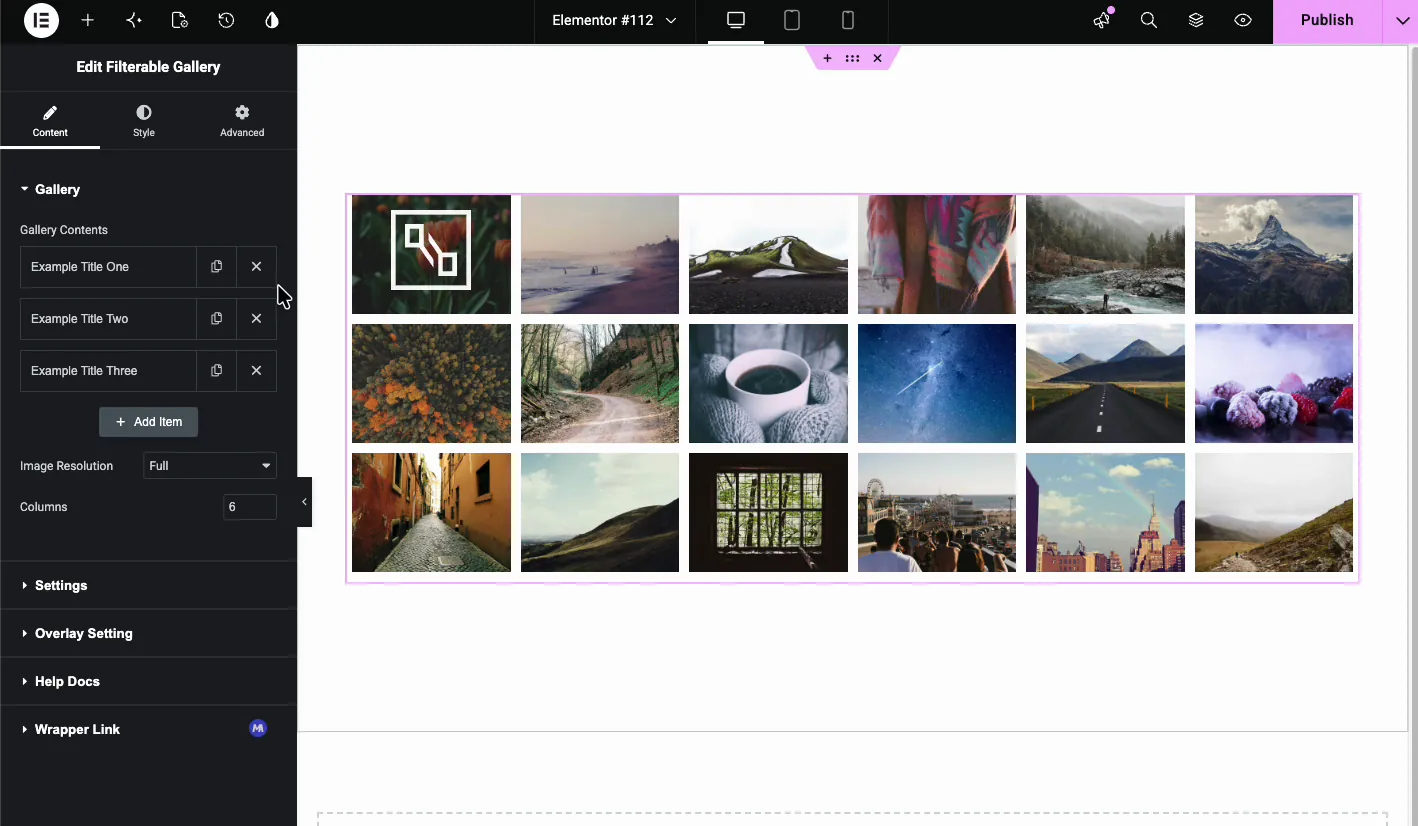Image resolution: width=1418 pixels, height=826 pixels.
Task: Click the Publish button
Action: coord(1327,20)
